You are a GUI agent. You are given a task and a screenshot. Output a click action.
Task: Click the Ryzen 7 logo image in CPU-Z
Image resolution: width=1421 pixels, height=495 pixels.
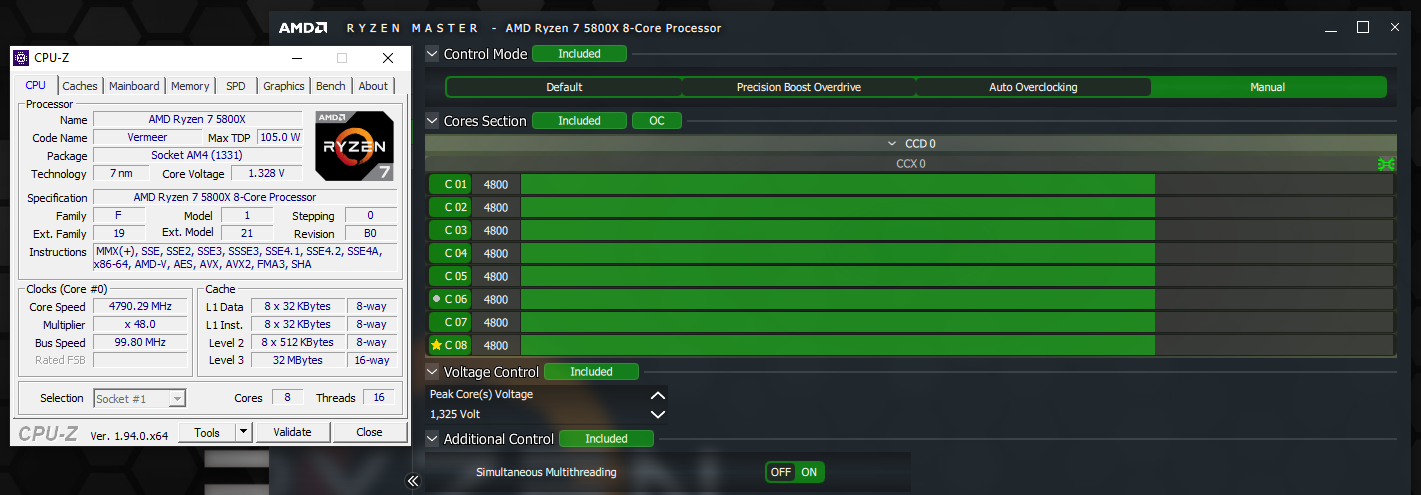(355, 145)
